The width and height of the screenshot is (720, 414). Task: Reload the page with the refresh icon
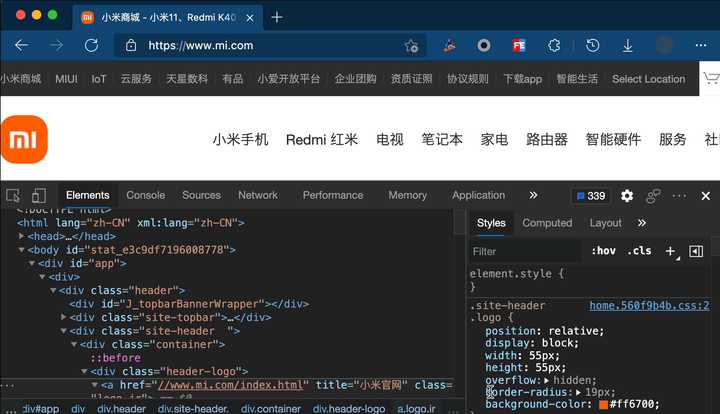tap(91, 45)
